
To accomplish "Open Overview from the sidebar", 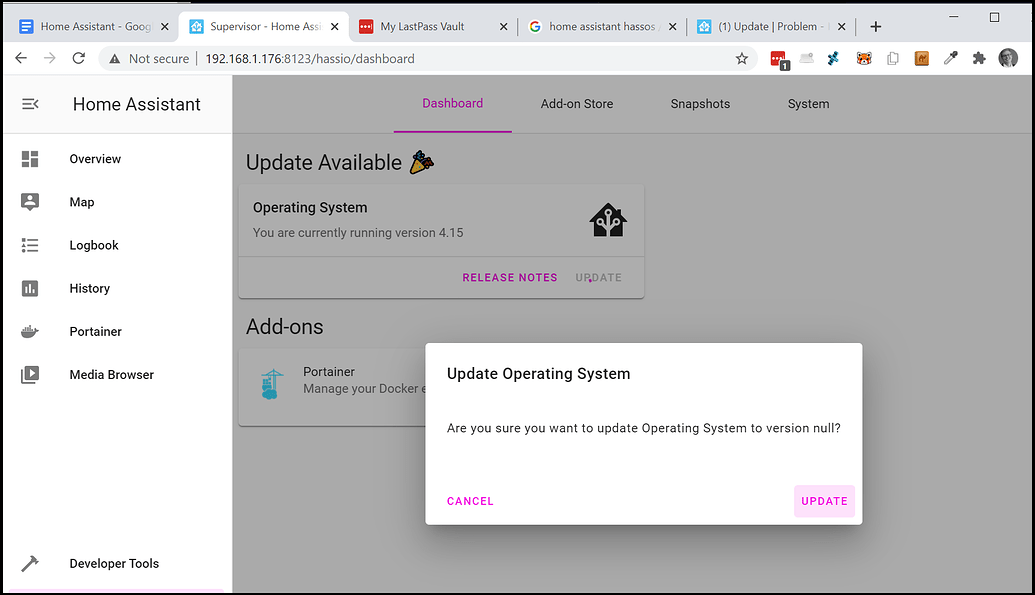I will pos(117,159).
